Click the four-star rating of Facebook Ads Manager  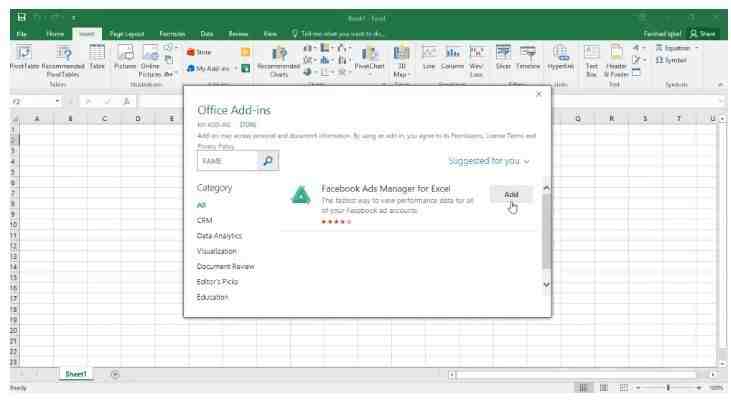(336, 221)
